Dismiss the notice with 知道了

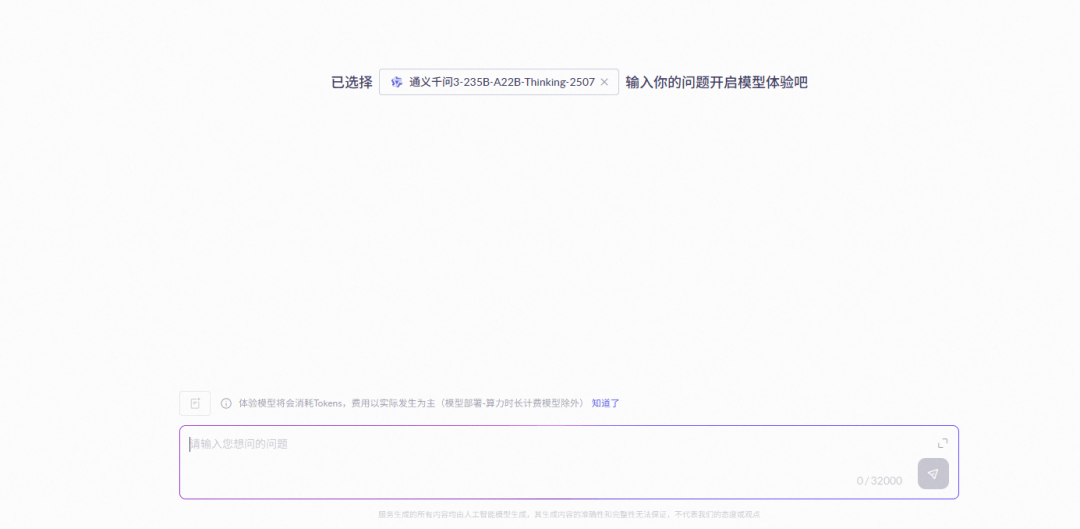pyautogui.click(x=605, y=403)
